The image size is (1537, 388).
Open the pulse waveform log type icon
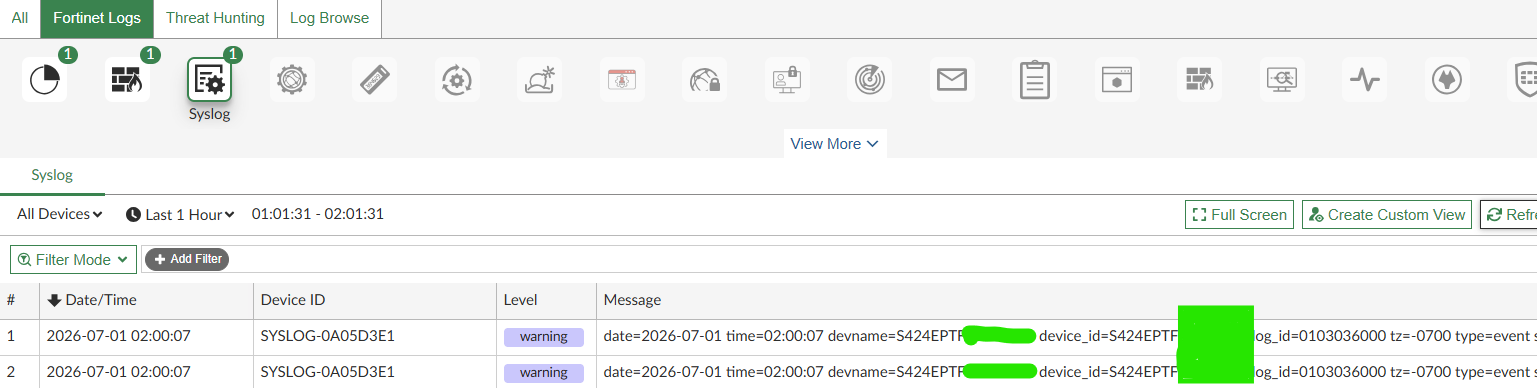coord(1364,80)
